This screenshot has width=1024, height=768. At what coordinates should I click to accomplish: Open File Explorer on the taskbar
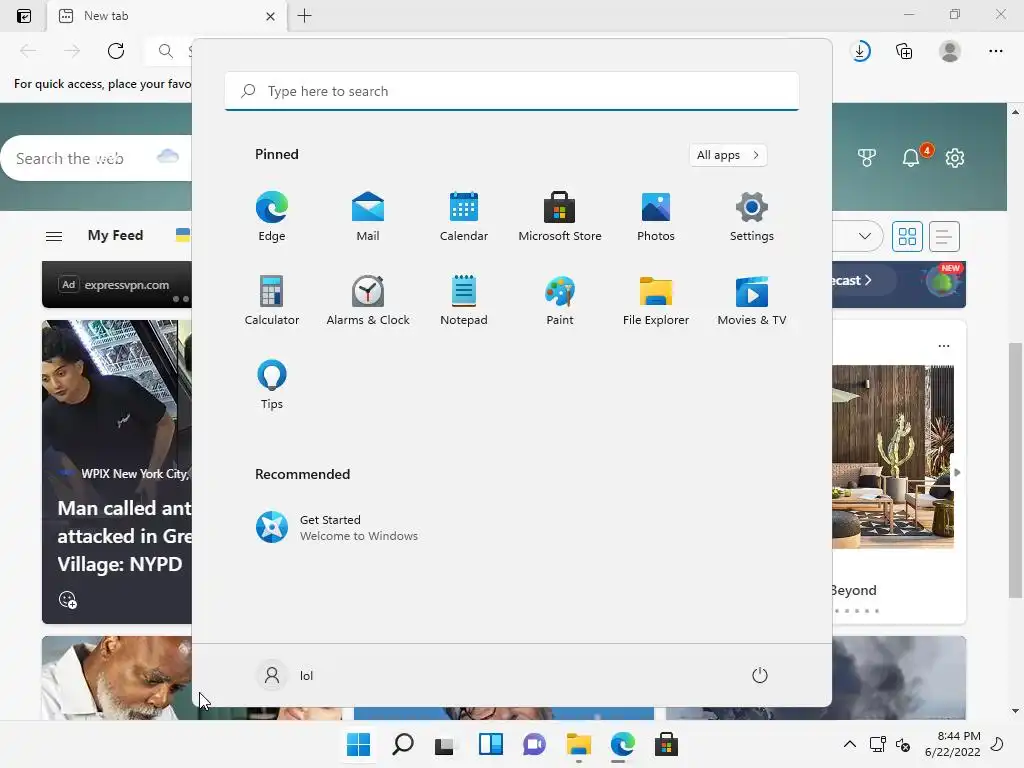tap(579, 744)
